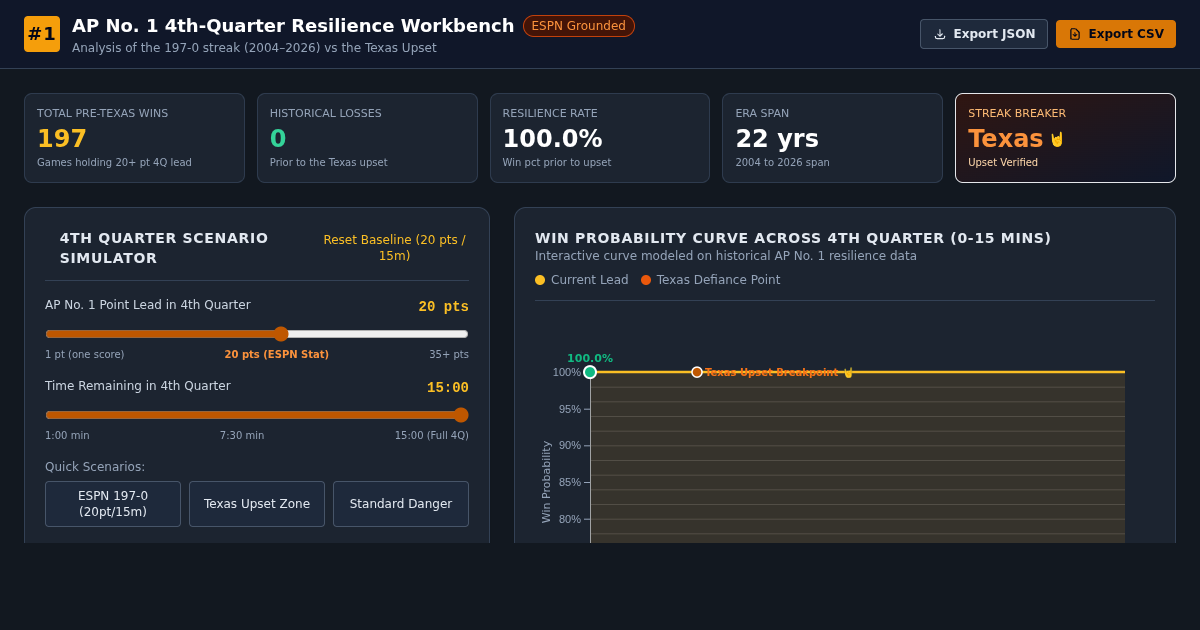
Task: Click the 'Texas Defiance Point' legend text
Action: [x=718, y=280]
